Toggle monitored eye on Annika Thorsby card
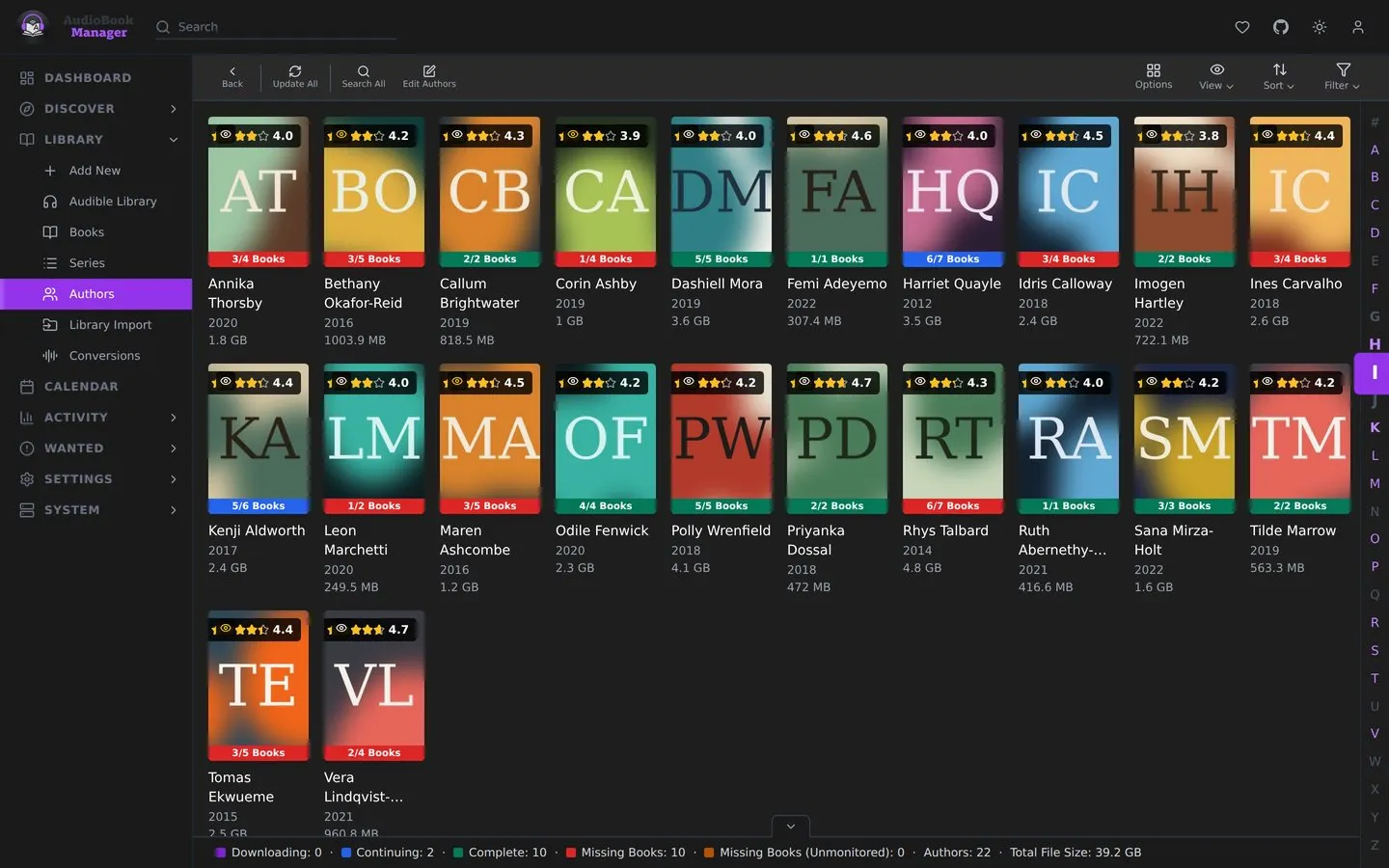Image resolution: width=1389 pixels, height=868 pixels. 226,135
